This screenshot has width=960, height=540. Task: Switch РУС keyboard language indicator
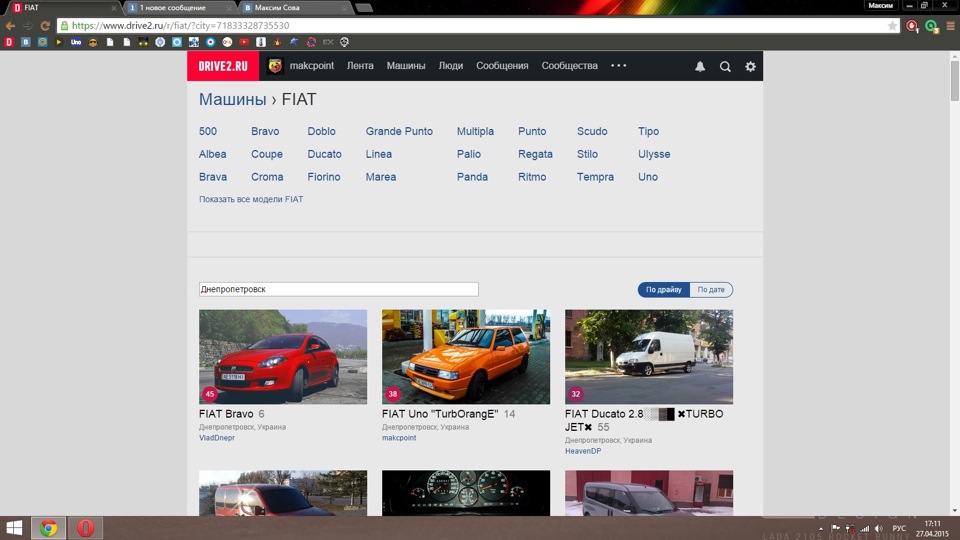[899, 528]
